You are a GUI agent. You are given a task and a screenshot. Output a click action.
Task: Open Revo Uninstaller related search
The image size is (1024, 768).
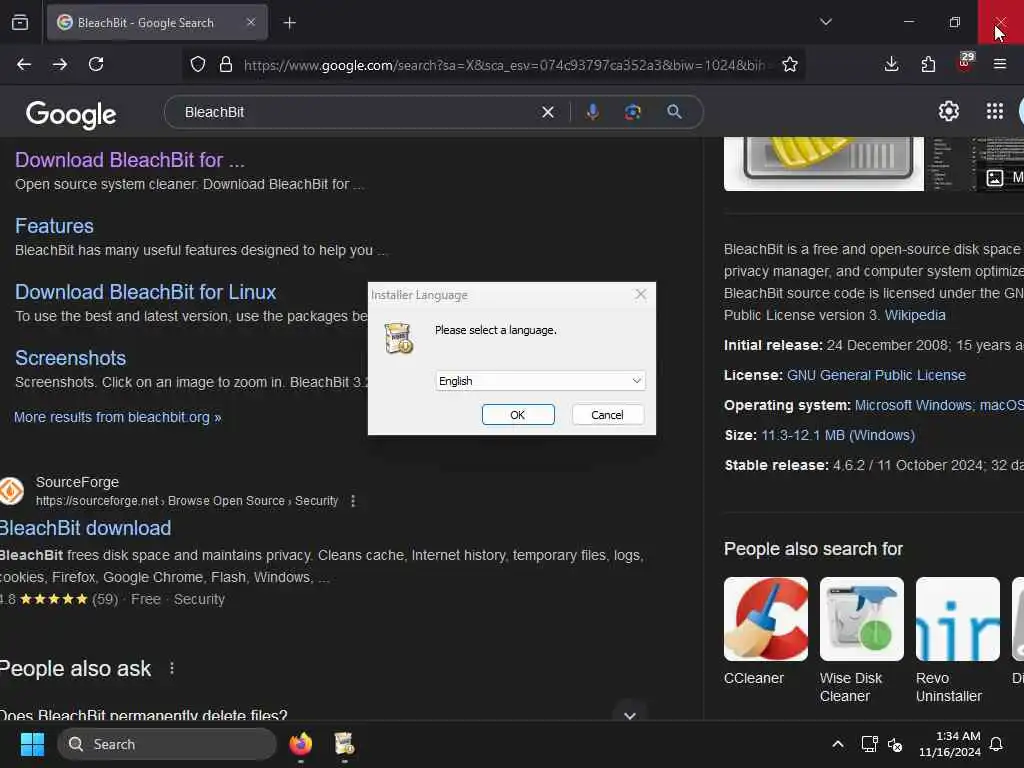[x=957, y=640]
